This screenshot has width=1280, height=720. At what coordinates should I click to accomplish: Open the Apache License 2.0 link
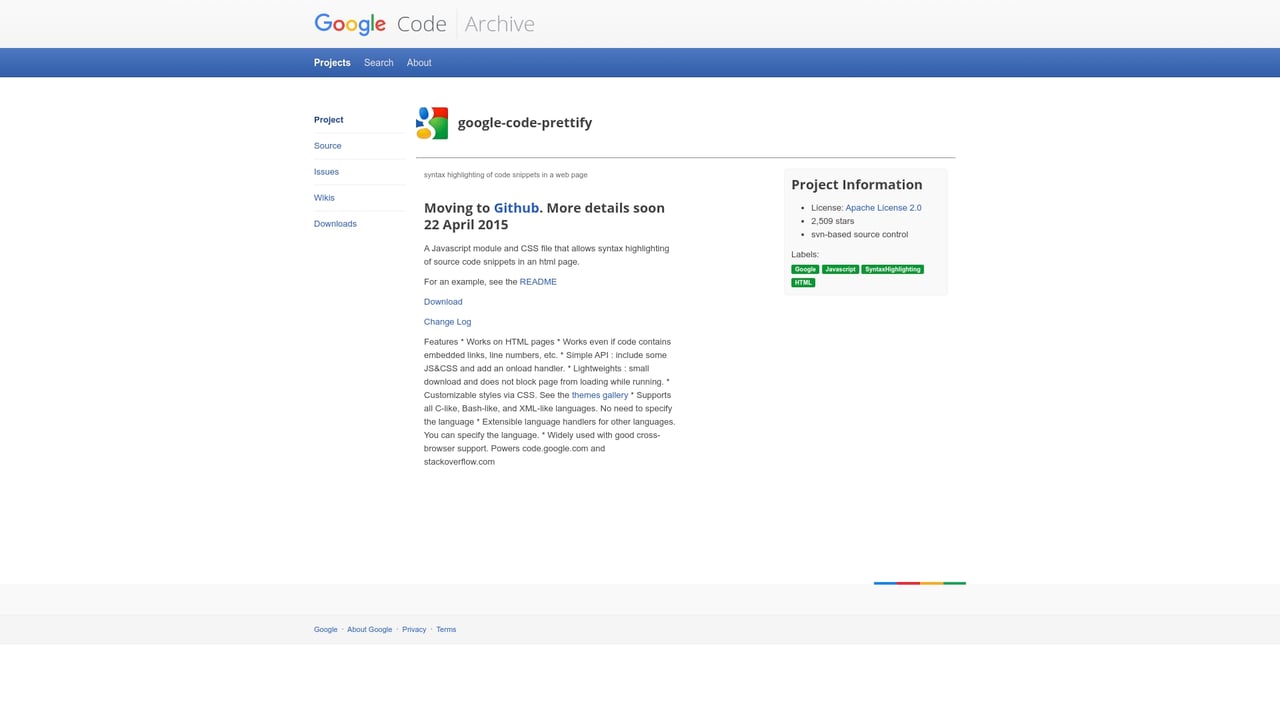(x=883, y=207)
